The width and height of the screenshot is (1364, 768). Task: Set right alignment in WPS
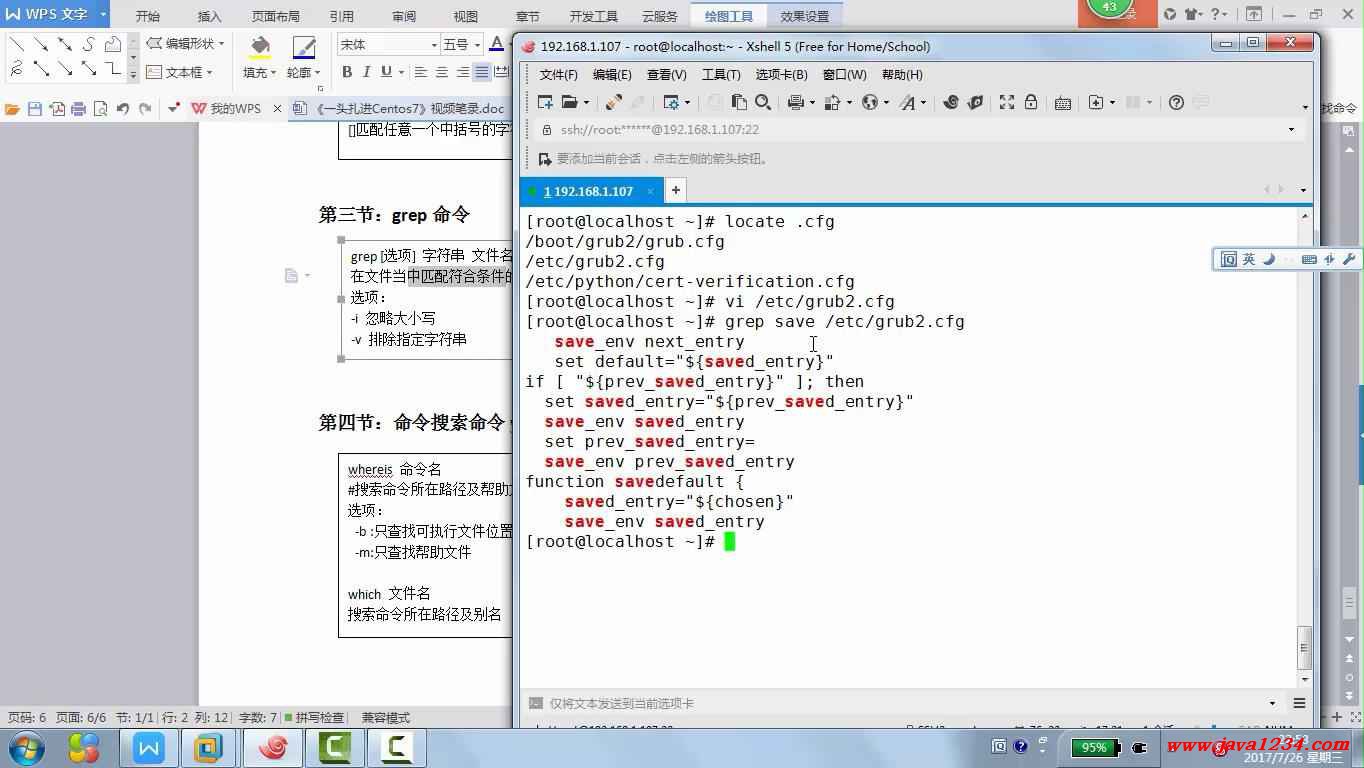[x=462, y=72]
